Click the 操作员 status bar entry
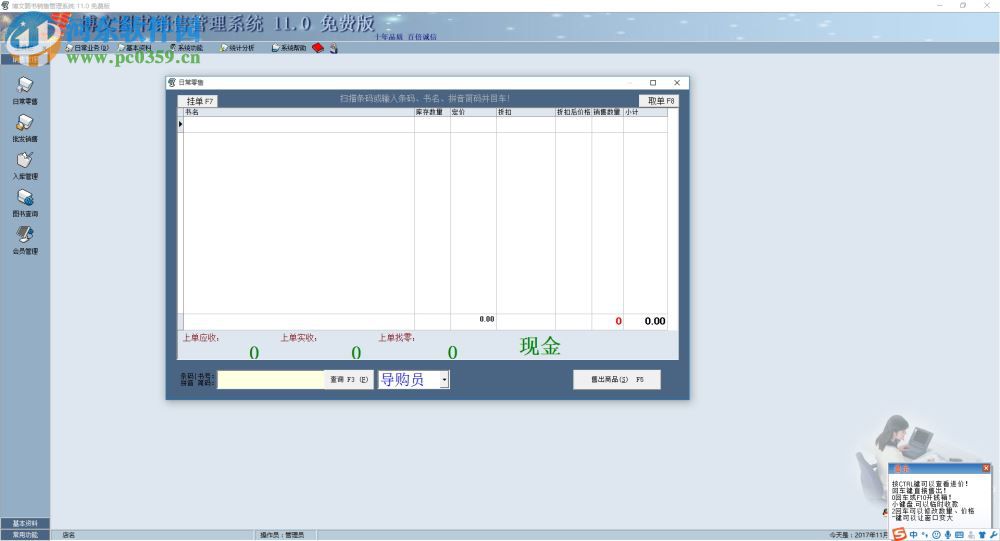 (x=282, y=535)
